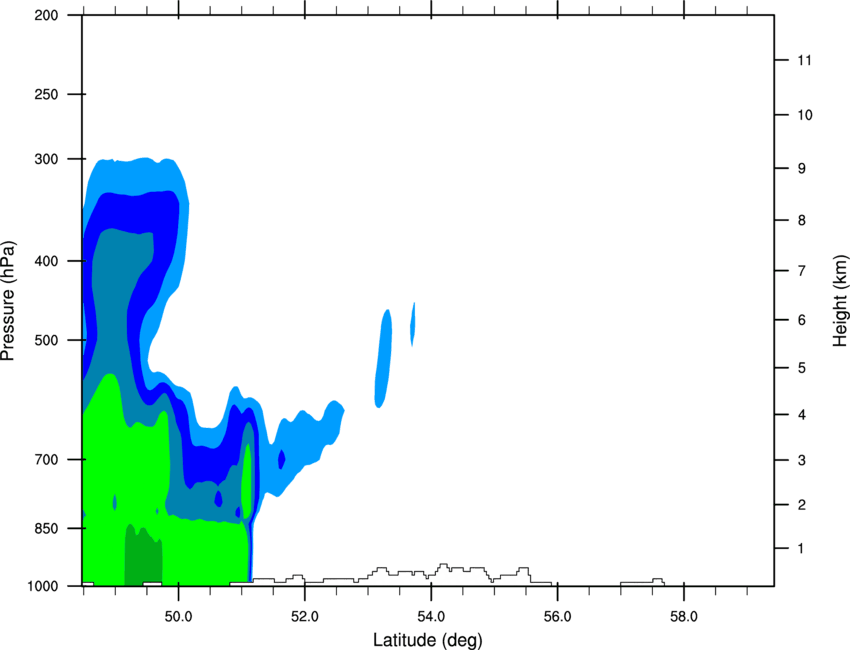Select the 850 pressure tick label

[x=46, y=528]
